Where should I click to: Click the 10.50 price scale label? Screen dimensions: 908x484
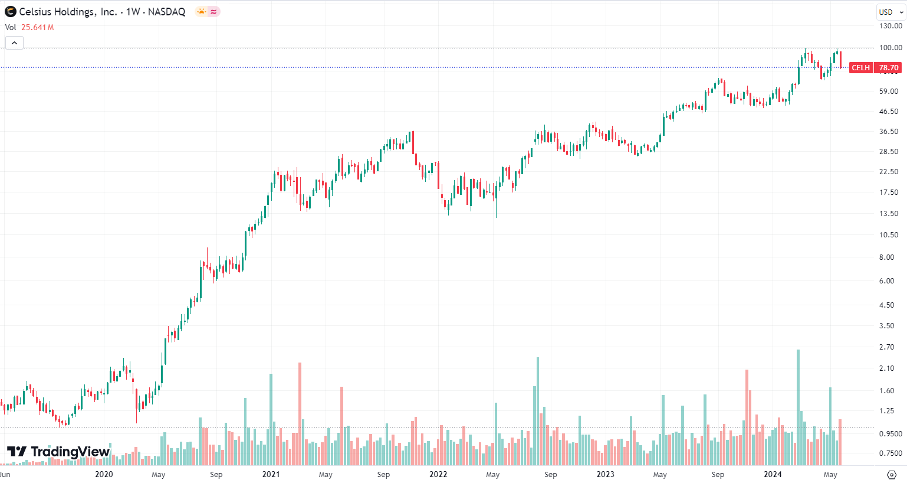pos(888,235)
